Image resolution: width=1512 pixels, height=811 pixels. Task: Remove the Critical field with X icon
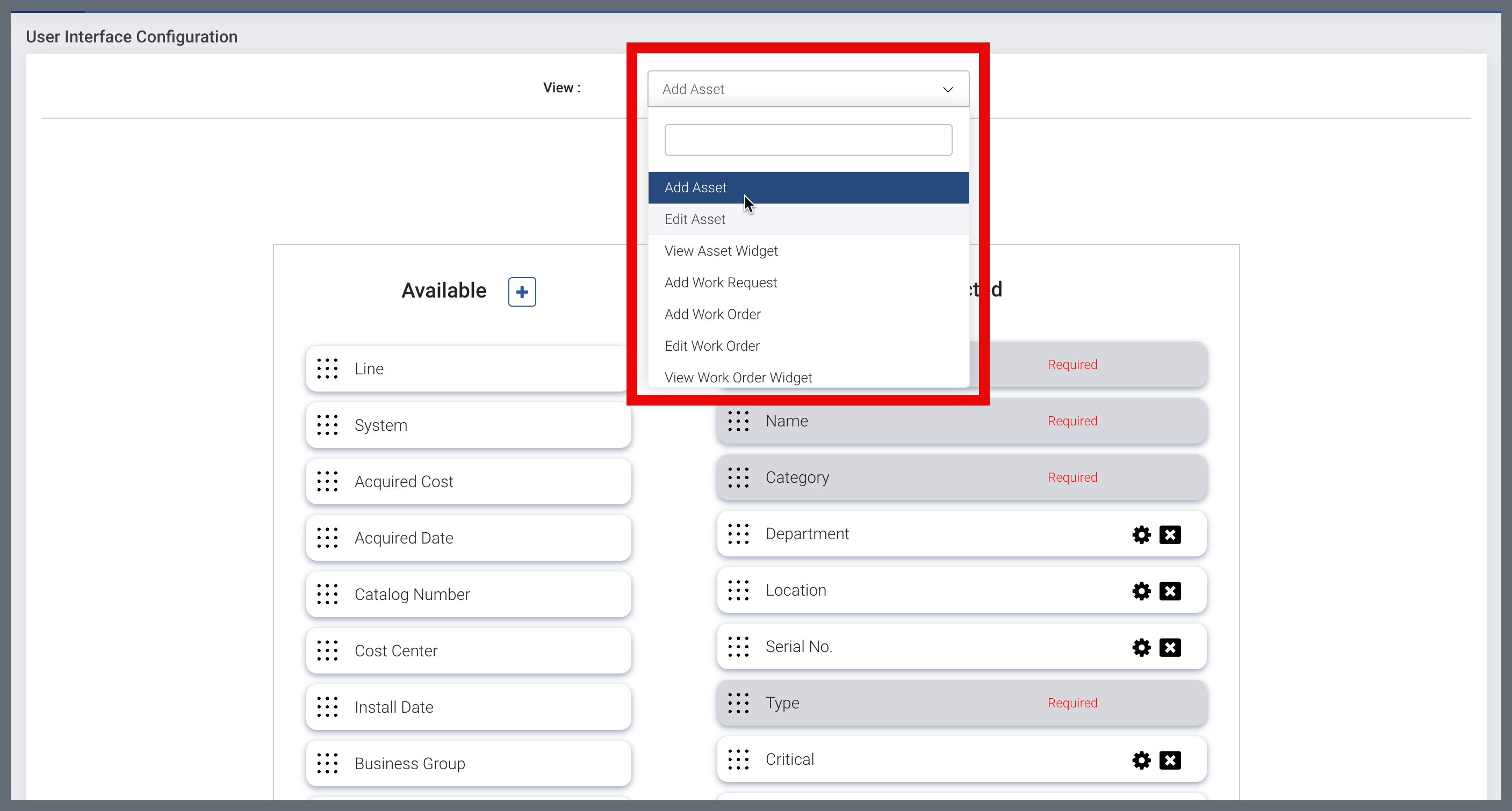click(x=1170, y=760)
